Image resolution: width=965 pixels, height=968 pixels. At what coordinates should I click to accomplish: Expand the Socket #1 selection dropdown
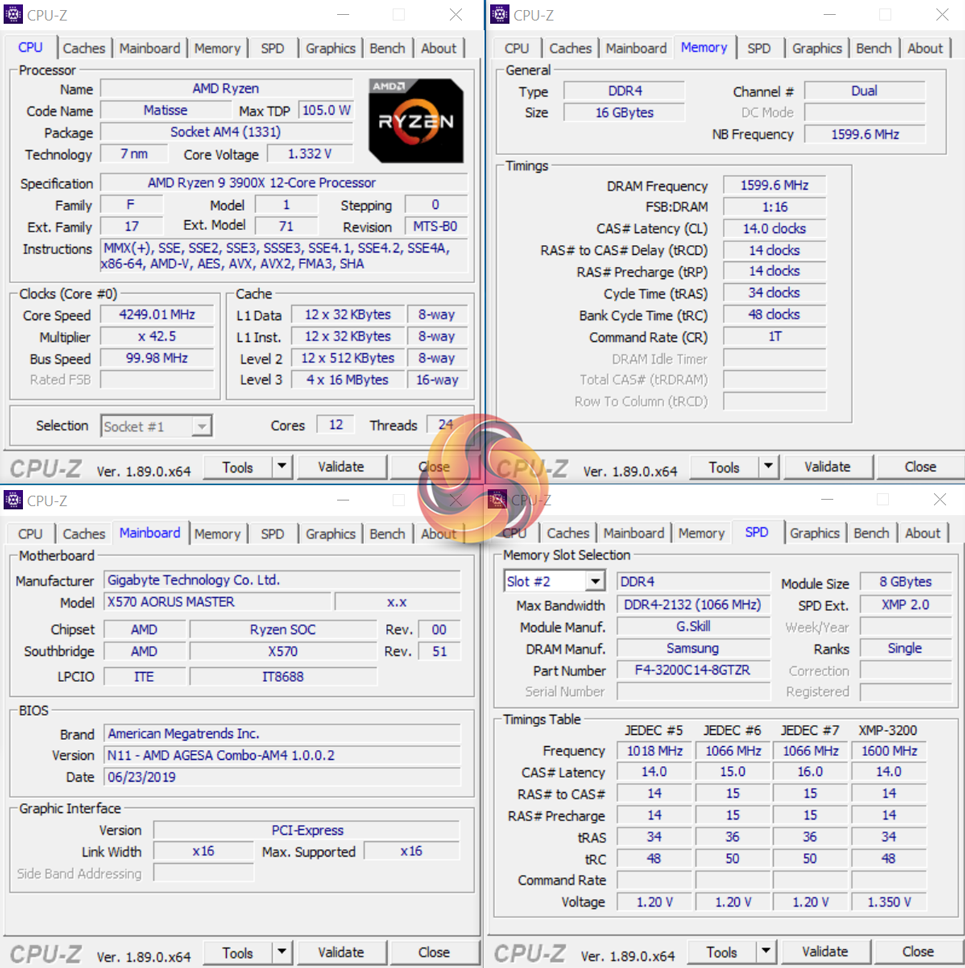[201, 426]
